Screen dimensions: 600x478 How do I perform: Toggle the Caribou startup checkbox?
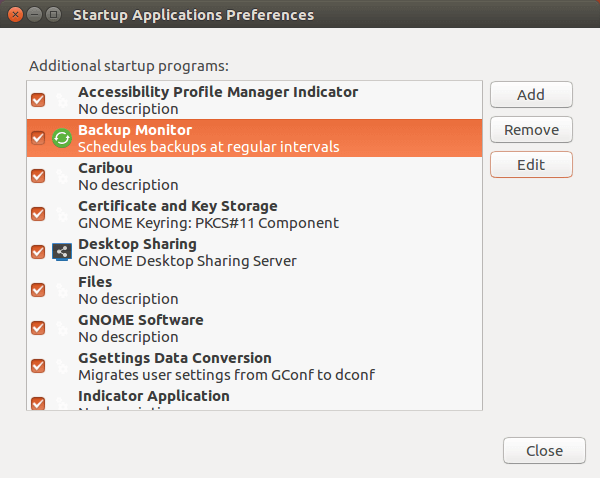38,176
